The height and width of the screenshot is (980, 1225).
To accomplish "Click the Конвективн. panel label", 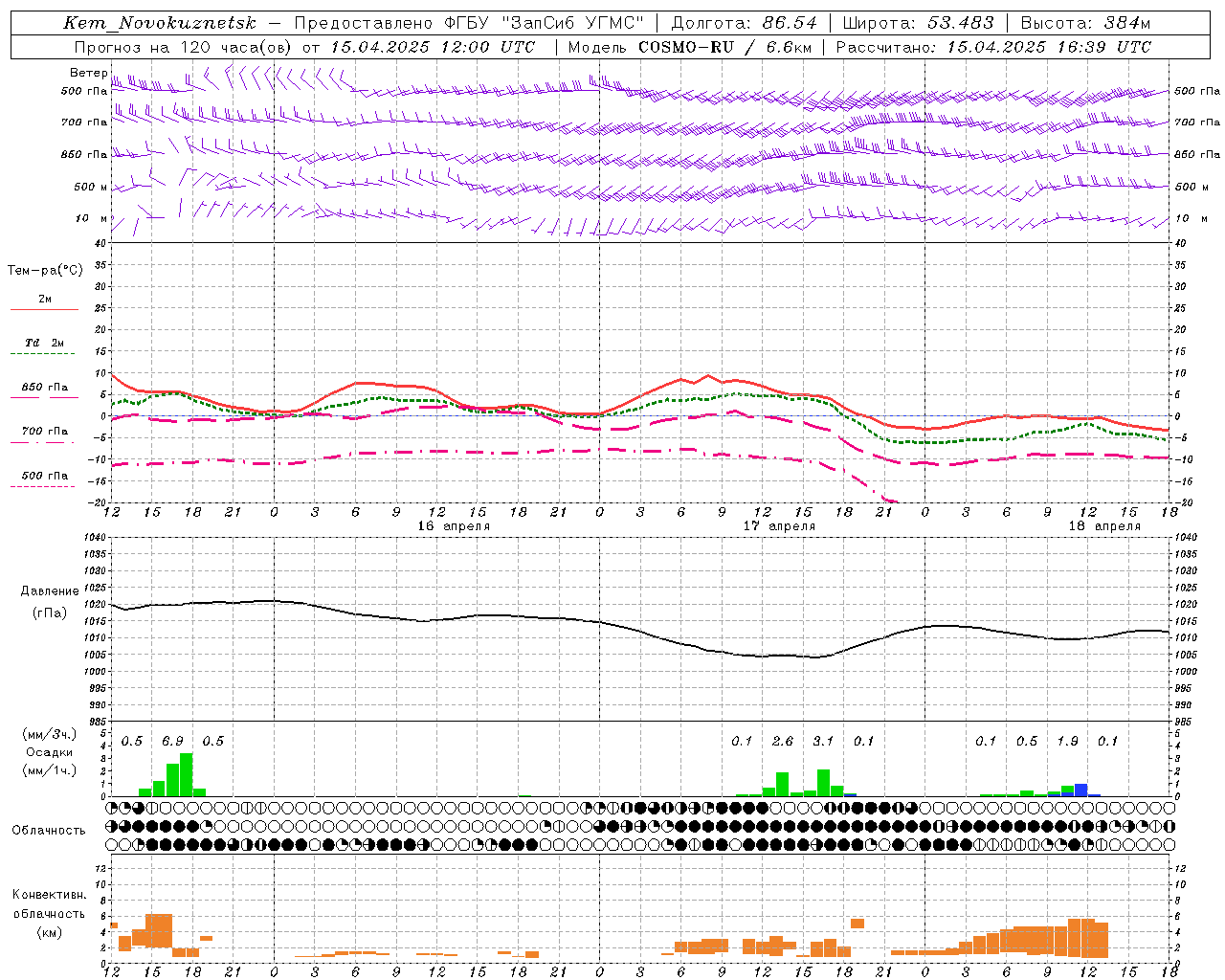I will coord(49,895).
